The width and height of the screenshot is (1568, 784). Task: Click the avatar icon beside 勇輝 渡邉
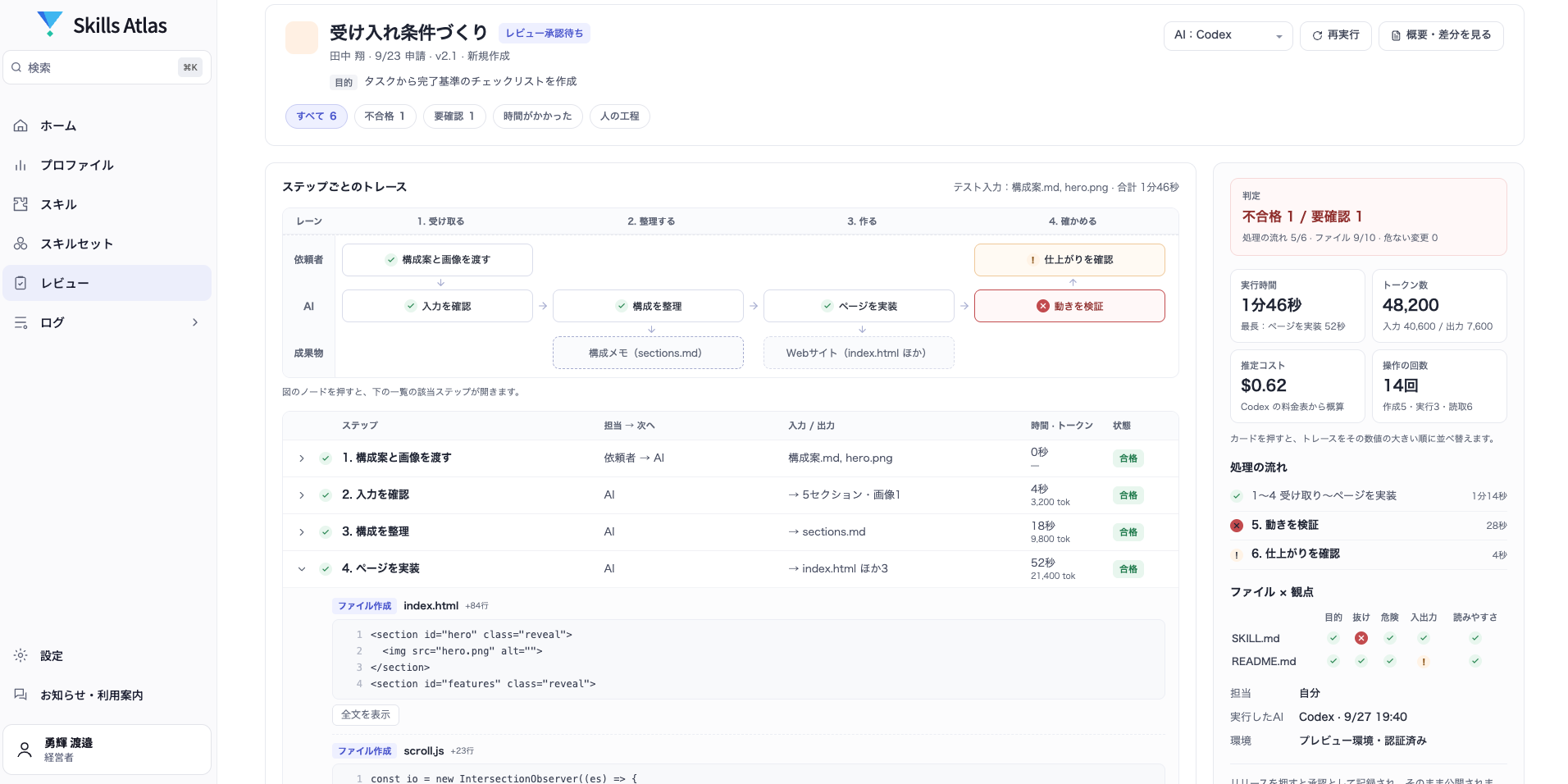pyautogui.click(x=25, y=750)
